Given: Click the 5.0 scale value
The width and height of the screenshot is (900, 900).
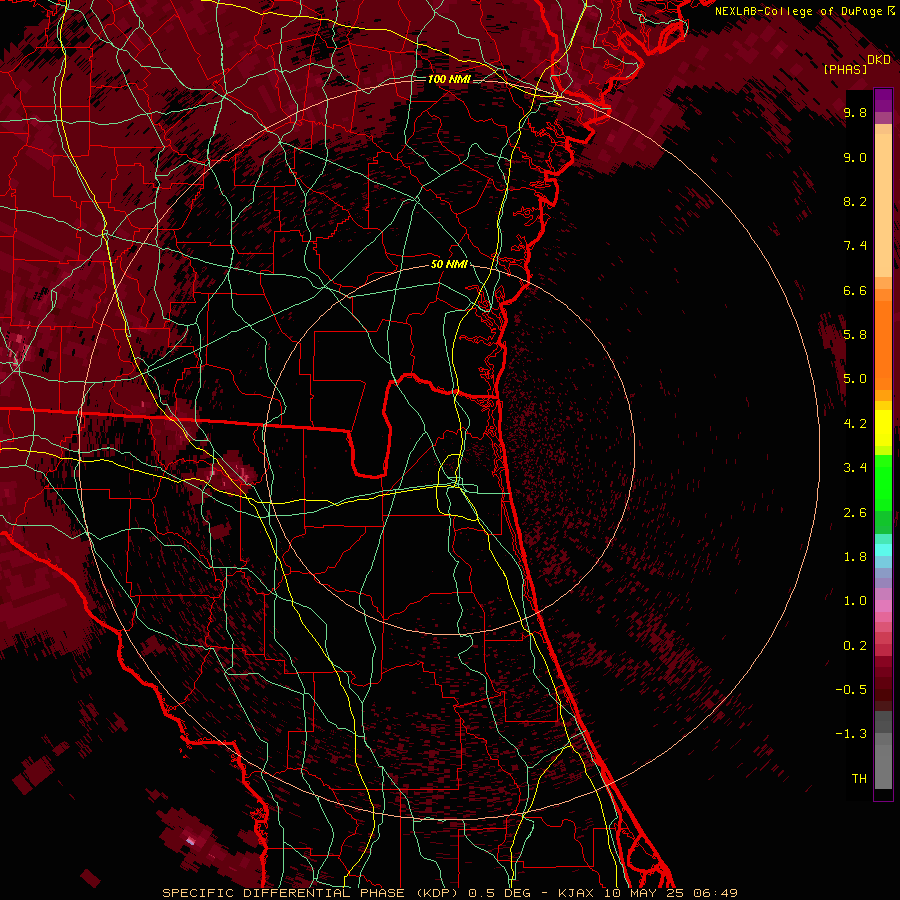Looking at the screenshot, I should point(855,379).
